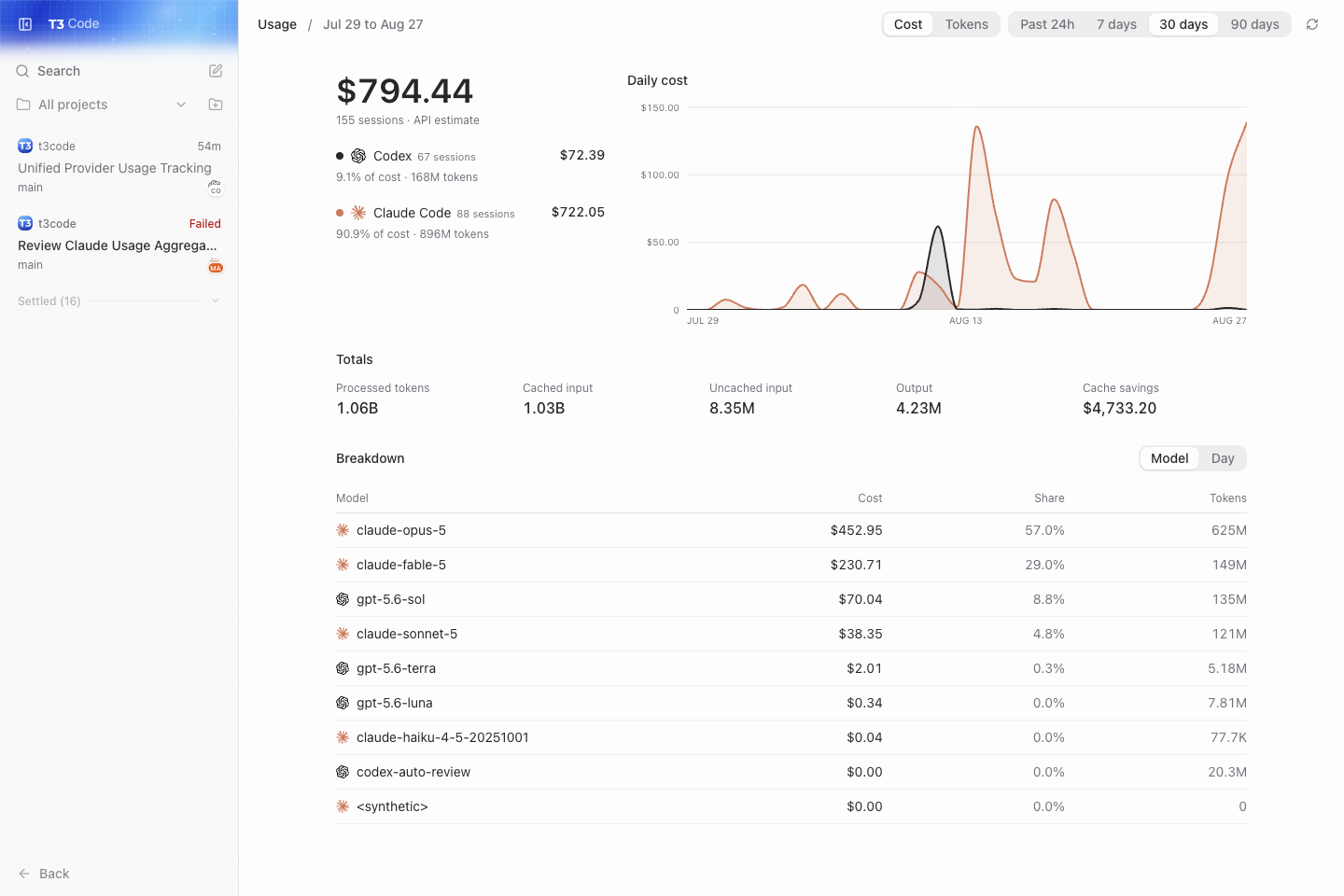This screenshot has width=1344, height=896.
Task: Expand the All projects dropdown chevron
Action: 181,105
